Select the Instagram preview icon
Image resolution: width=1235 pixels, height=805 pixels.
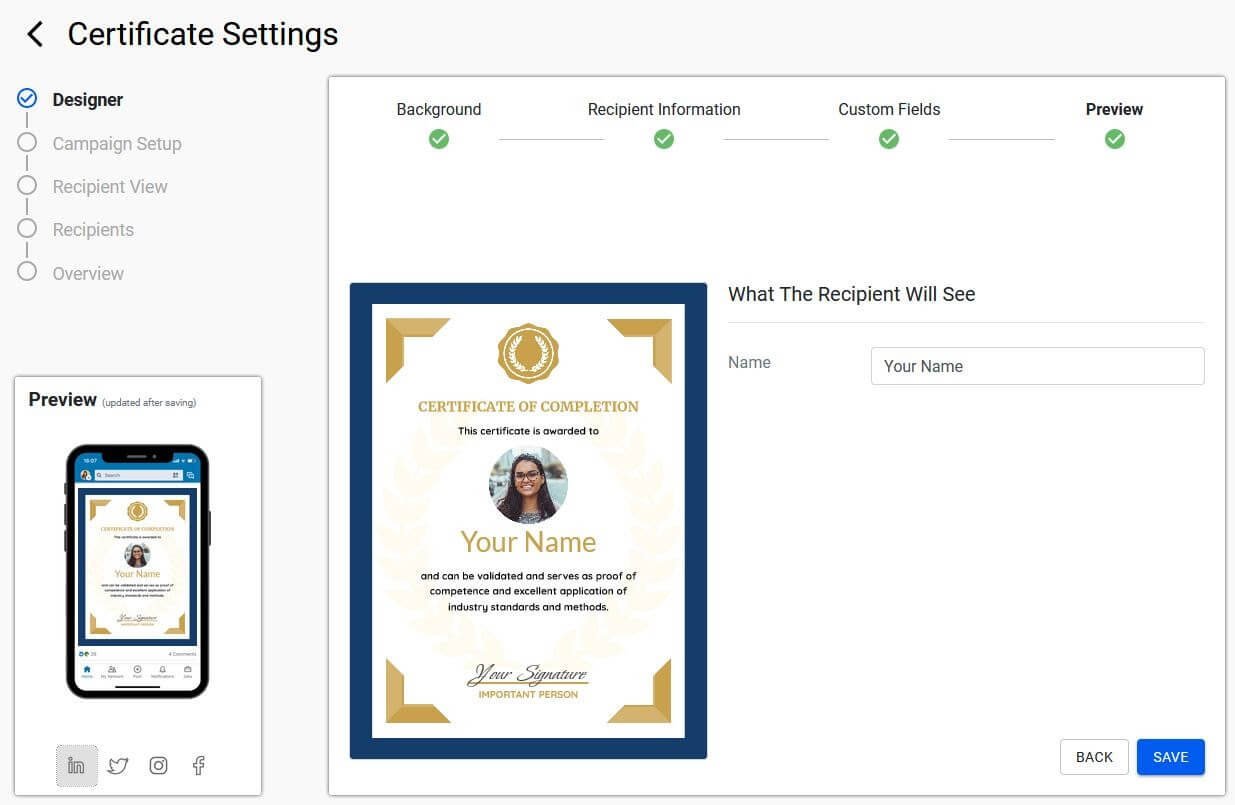pyautogui.click(x=157, y=765)
